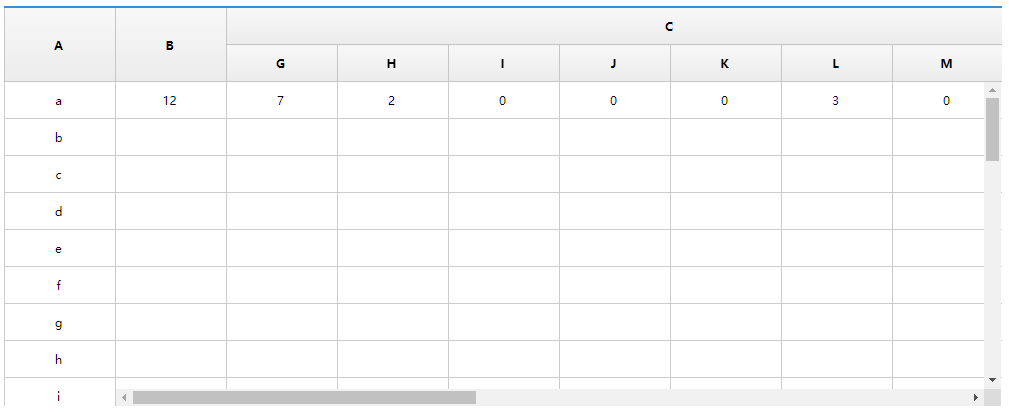The width and height of the screenshot is (1009, 420).
Task: Select column header B
Action: 171,45
